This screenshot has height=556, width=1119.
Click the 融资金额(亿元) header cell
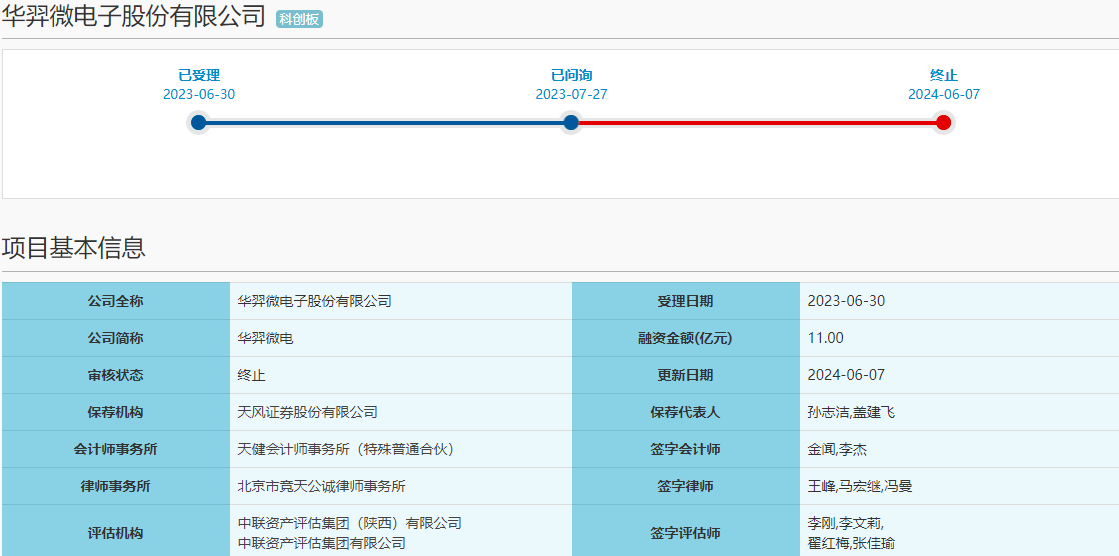pos(686,338)
